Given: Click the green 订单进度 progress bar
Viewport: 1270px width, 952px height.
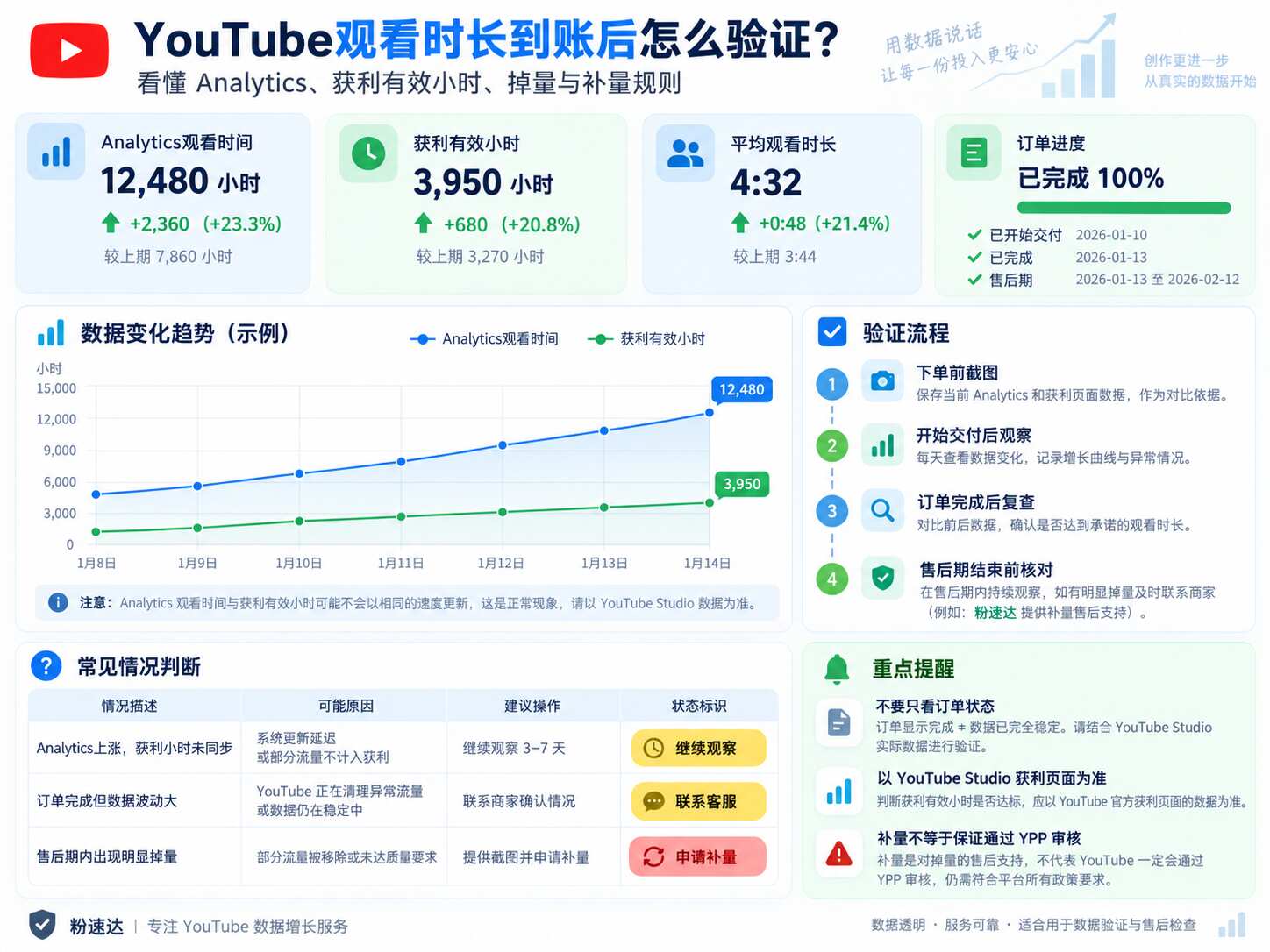Looking at the screenshot, I should pos(1124,208).
